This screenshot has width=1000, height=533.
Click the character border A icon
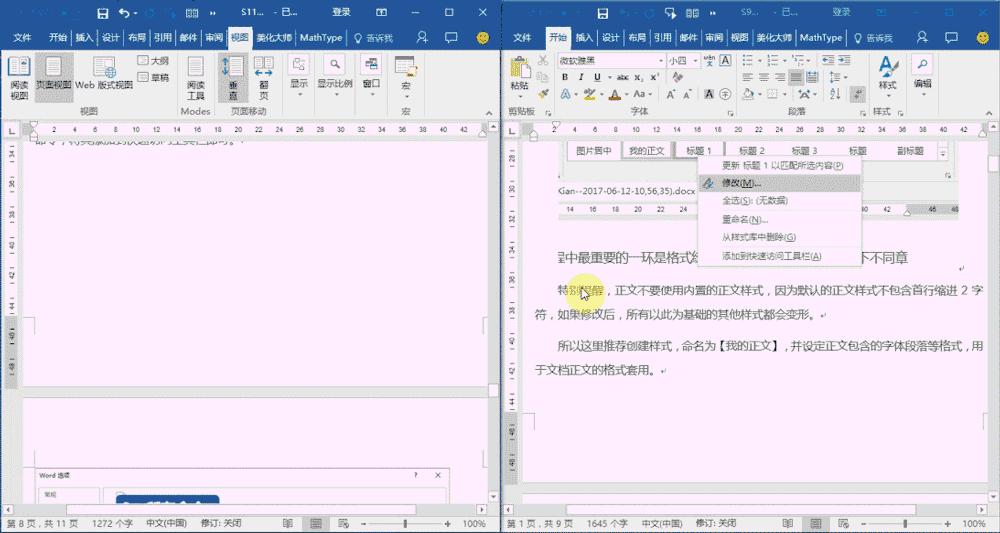pyautogui.click(x=725, y=61)
